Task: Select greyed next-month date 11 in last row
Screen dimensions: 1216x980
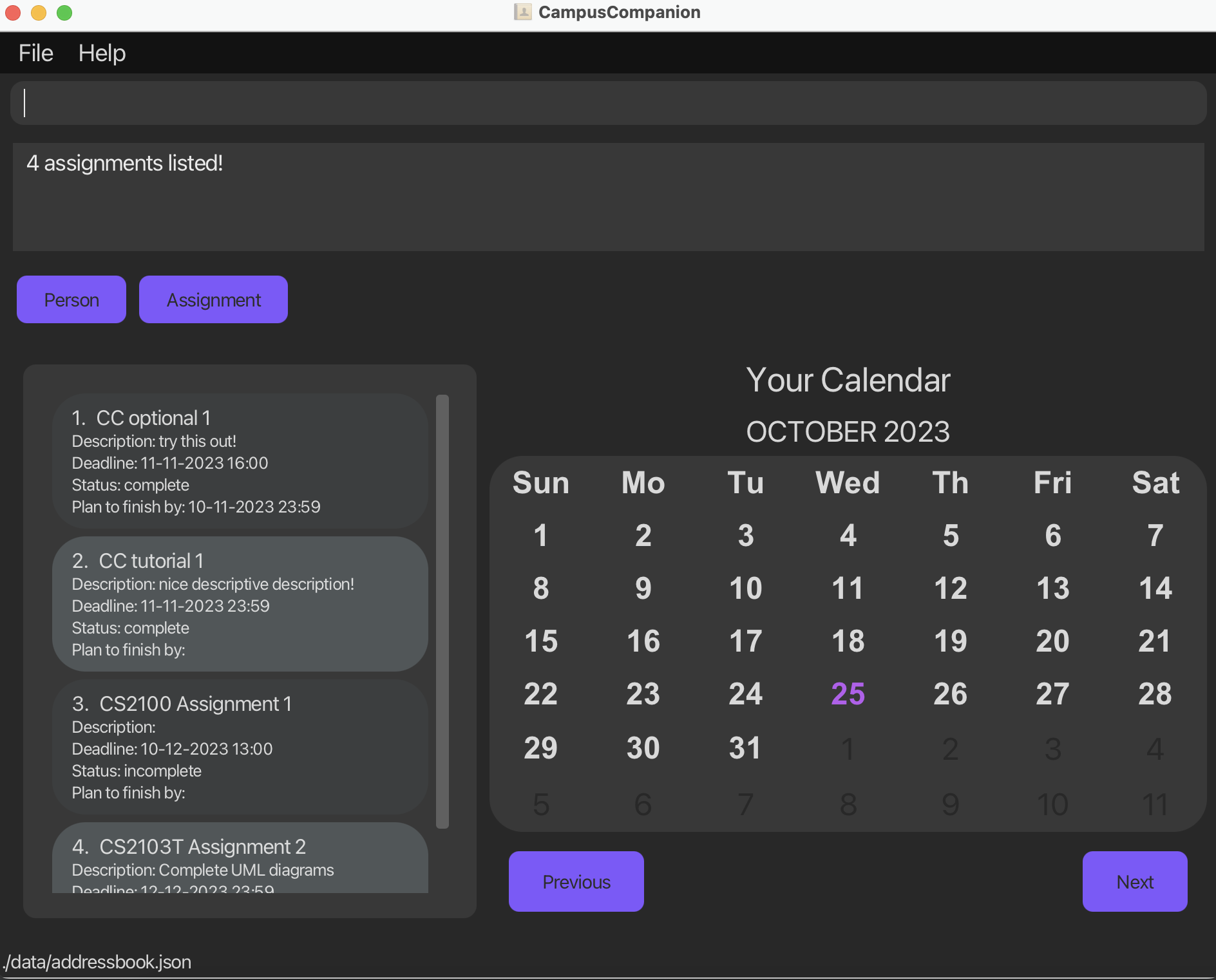Action: [x=1155, y=804]
